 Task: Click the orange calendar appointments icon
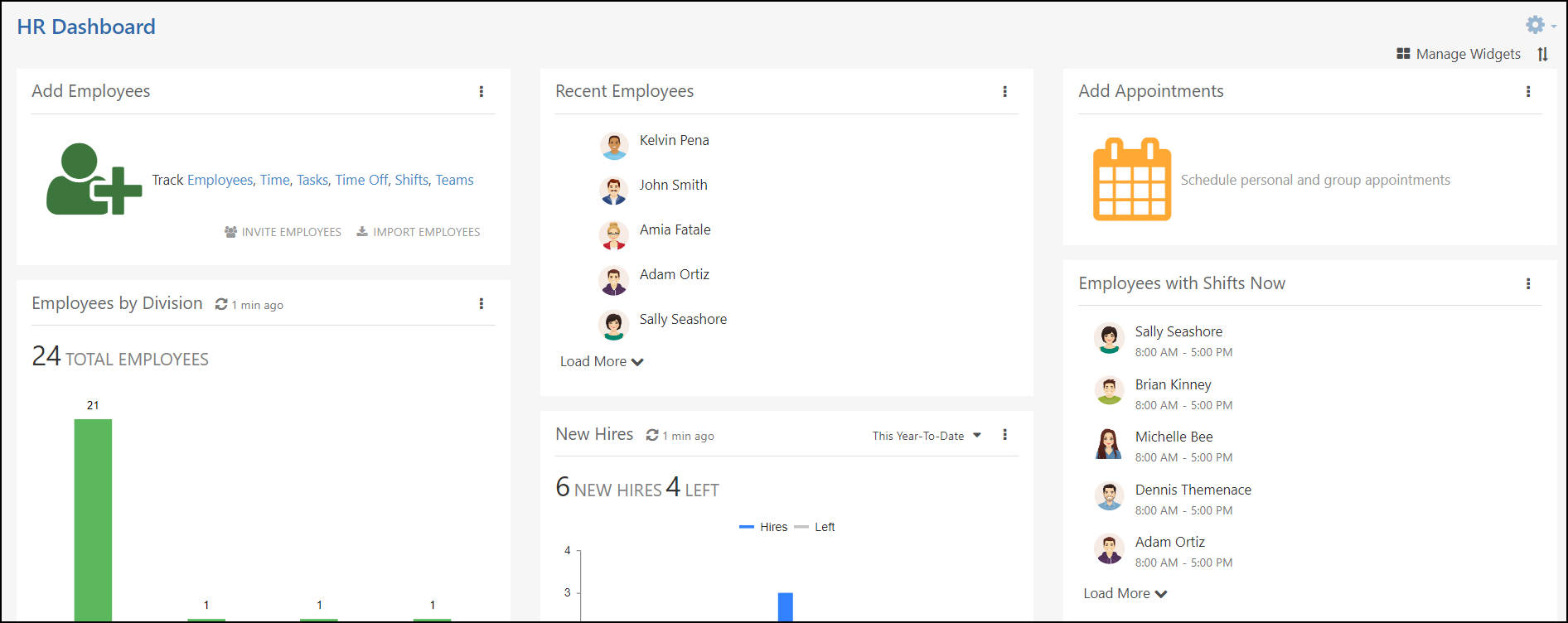pos(1132,179)
